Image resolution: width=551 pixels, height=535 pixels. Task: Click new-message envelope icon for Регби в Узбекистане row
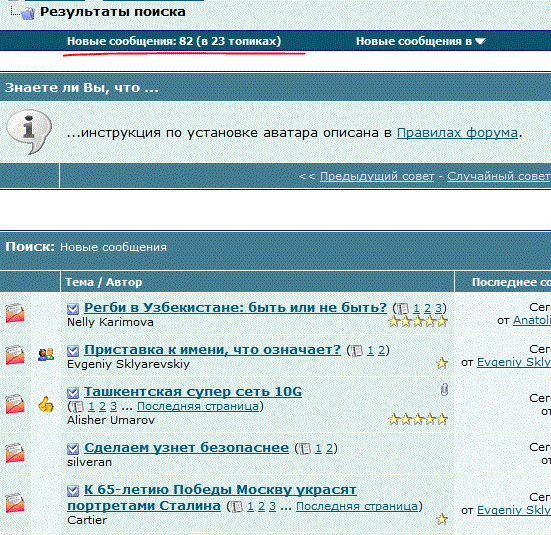coord(15,313)
